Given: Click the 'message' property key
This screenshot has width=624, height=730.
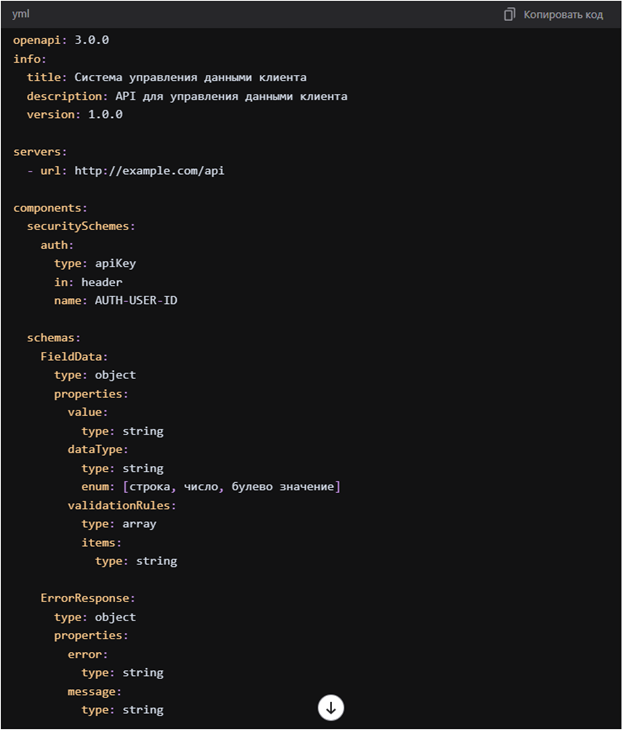Looking at the screenshot, I should pyautogui.click(x=91, y=692).
